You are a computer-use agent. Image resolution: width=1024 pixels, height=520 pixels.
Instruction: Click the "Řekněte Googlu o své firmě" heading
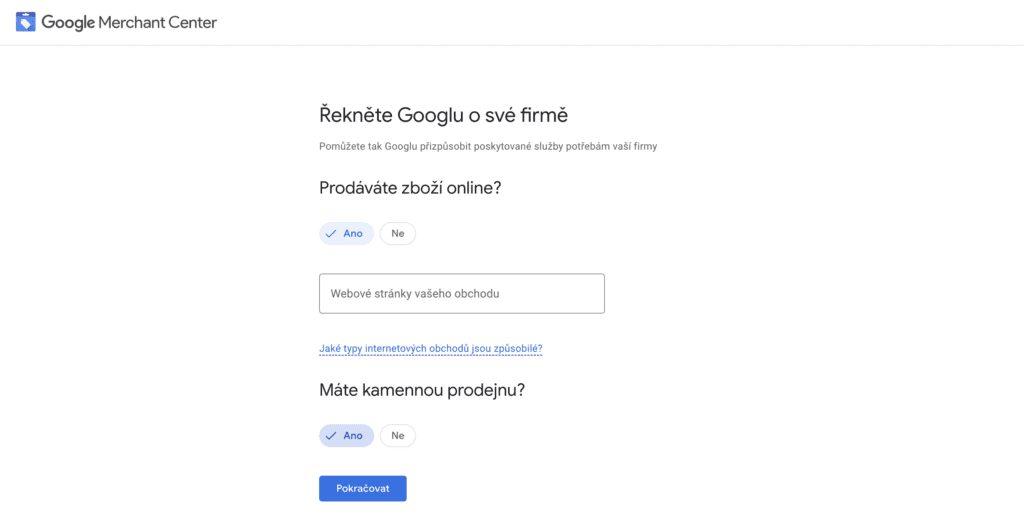[443, 115]
